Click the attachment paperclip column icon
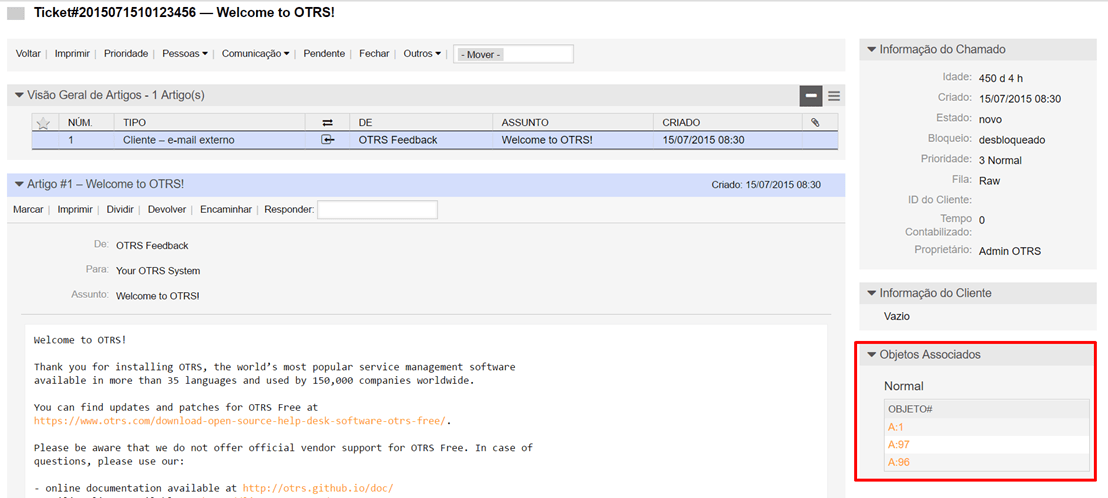This screenshot has height=498, width=1108. 815,122
